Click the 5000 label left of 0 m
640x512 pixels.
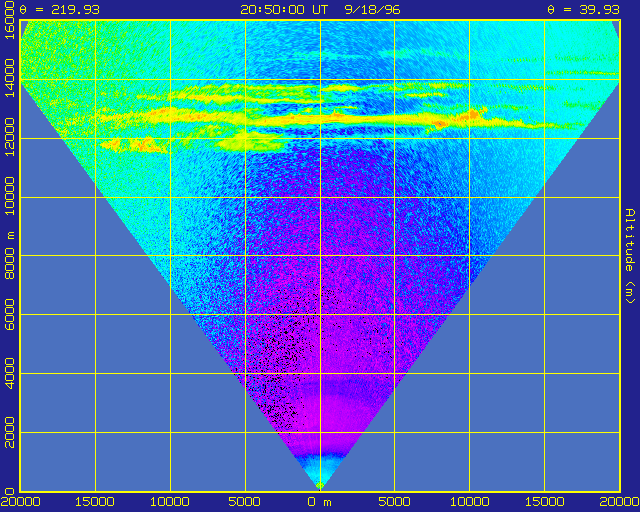pyautogui.click(x=244, y=502)
